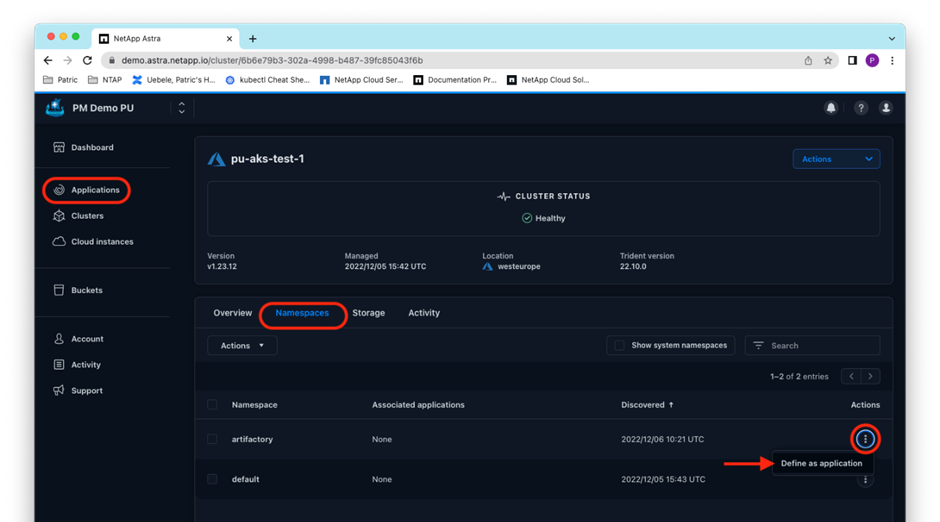Switch to the Namespaces tab

point(302,313)
